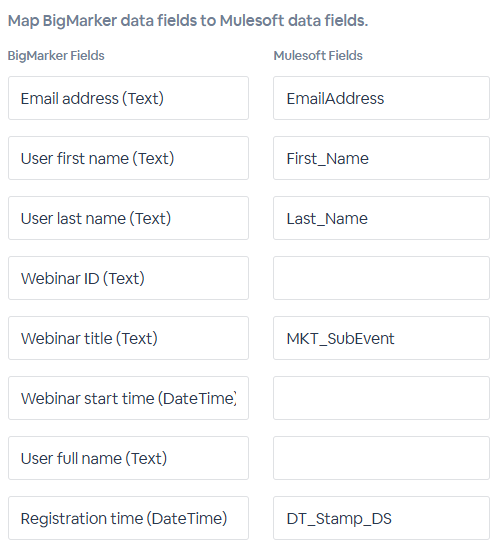Select the MKT_SubEvent Mulesoft field

click(382, 338)
